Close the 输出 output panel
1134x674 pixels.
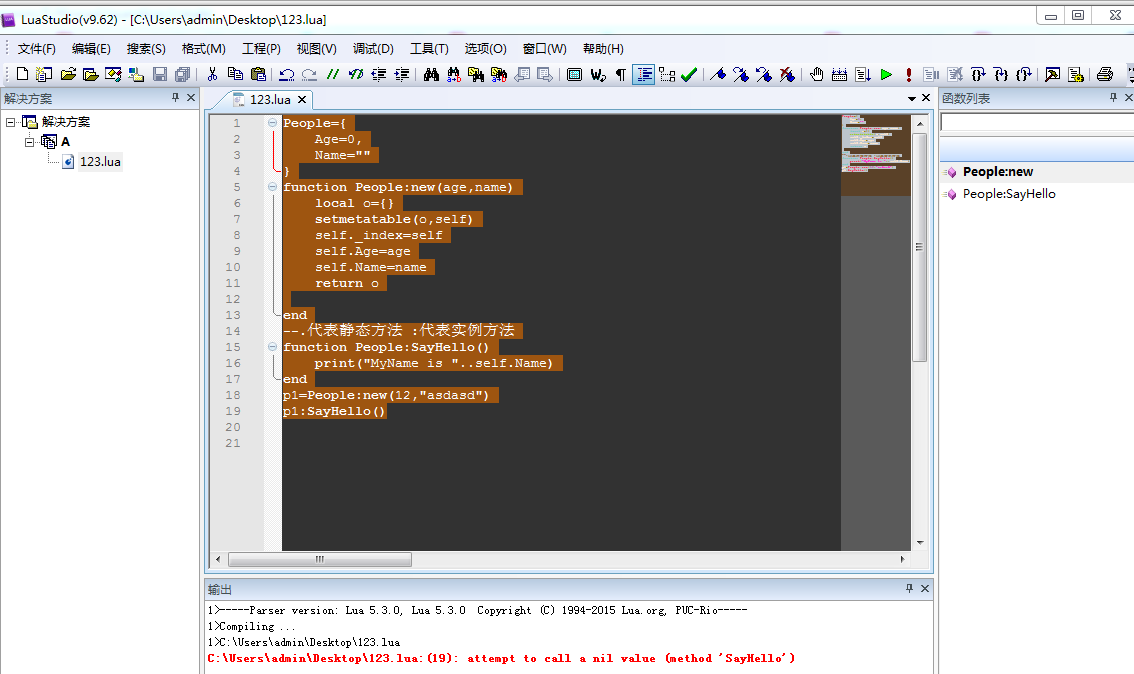click(925, 589)
